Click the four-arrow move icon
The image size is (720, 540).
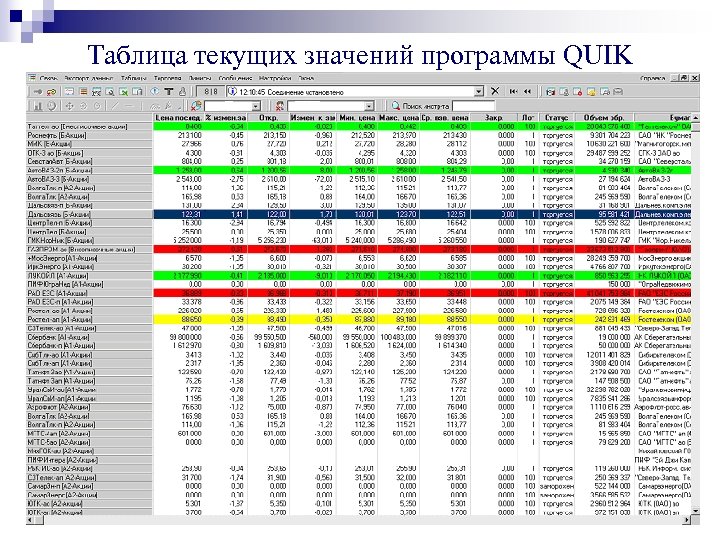(x=70, y=106)
